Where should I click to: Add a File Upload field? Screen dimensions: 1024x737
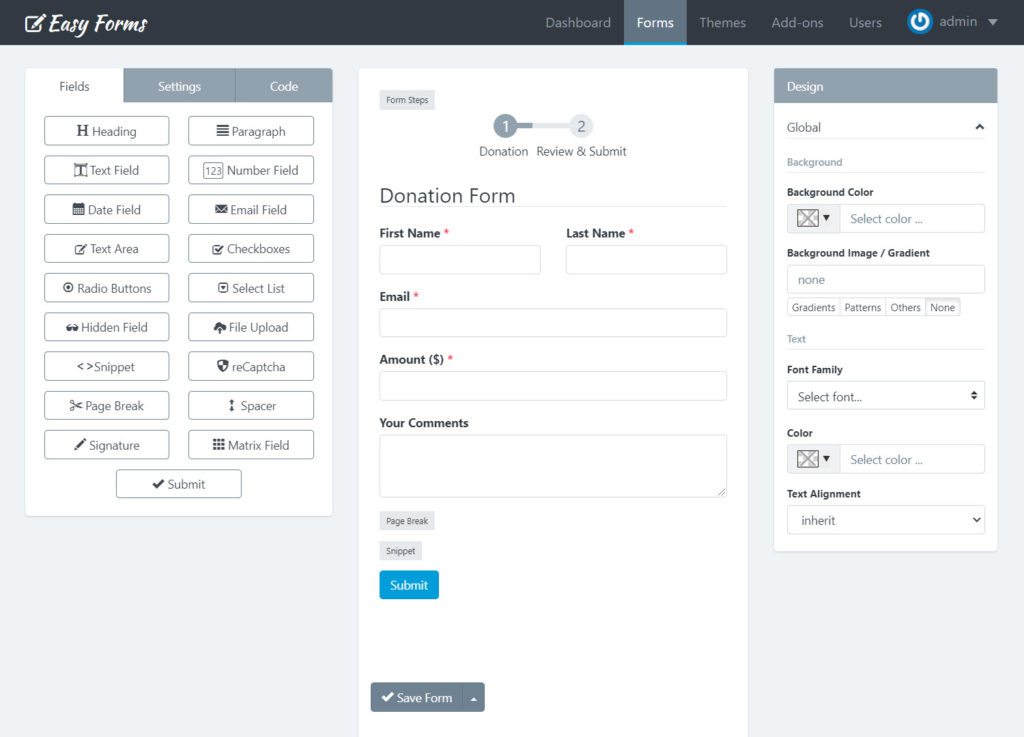click(251, 327)
